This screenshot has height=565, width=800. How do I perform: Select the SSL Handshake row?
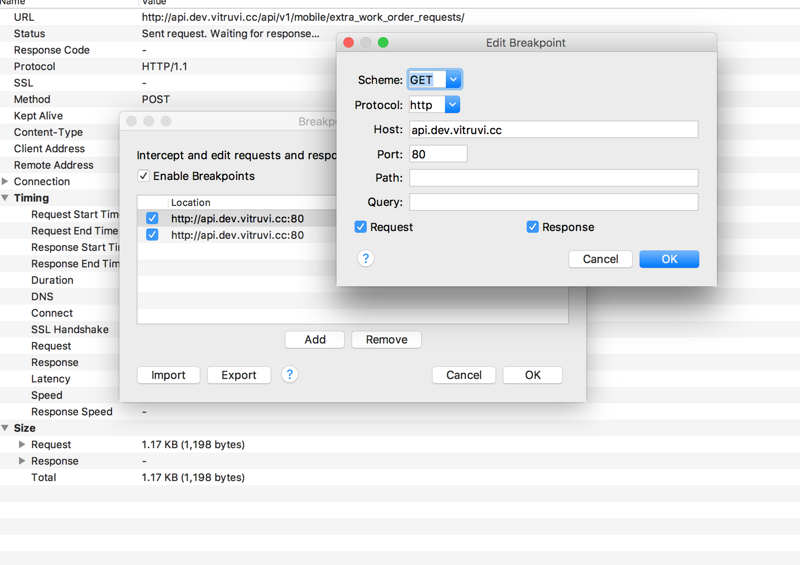point(69,329)
